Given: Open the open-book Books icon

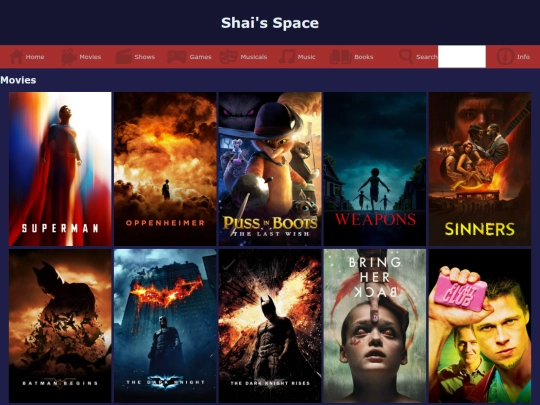Looking at the screenshot, I should tap(340, 57).
